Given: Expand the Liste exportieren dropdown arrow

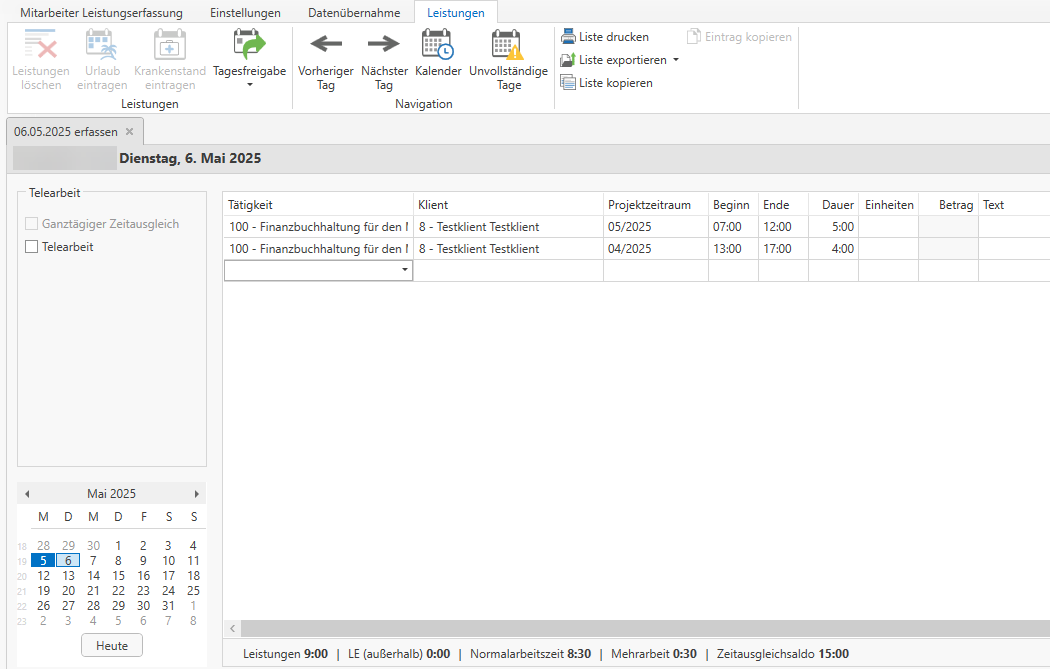Looking at the screenshot, I should pos(676,60).
